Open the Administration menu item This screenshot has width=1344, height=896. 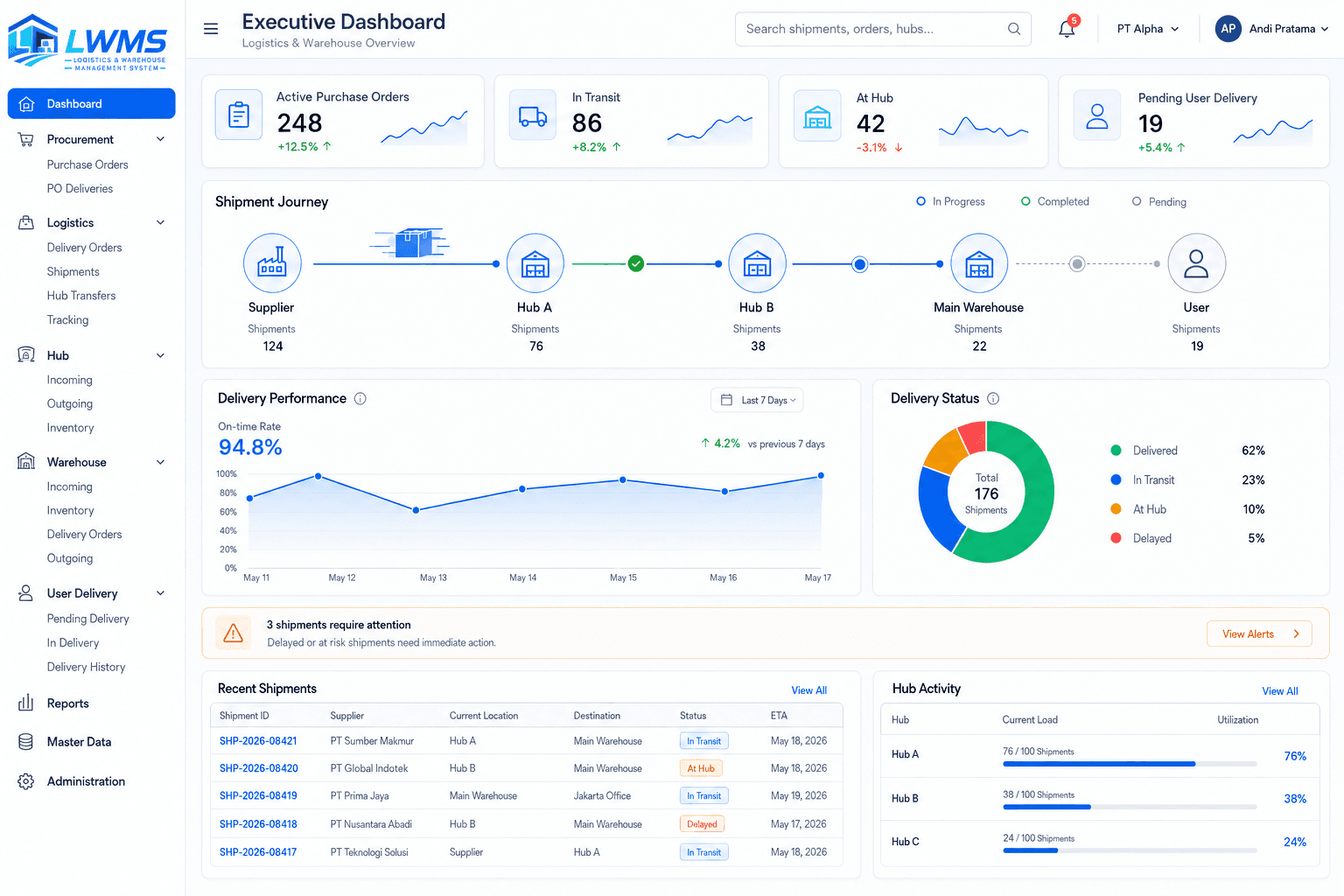tap(86, 781)
